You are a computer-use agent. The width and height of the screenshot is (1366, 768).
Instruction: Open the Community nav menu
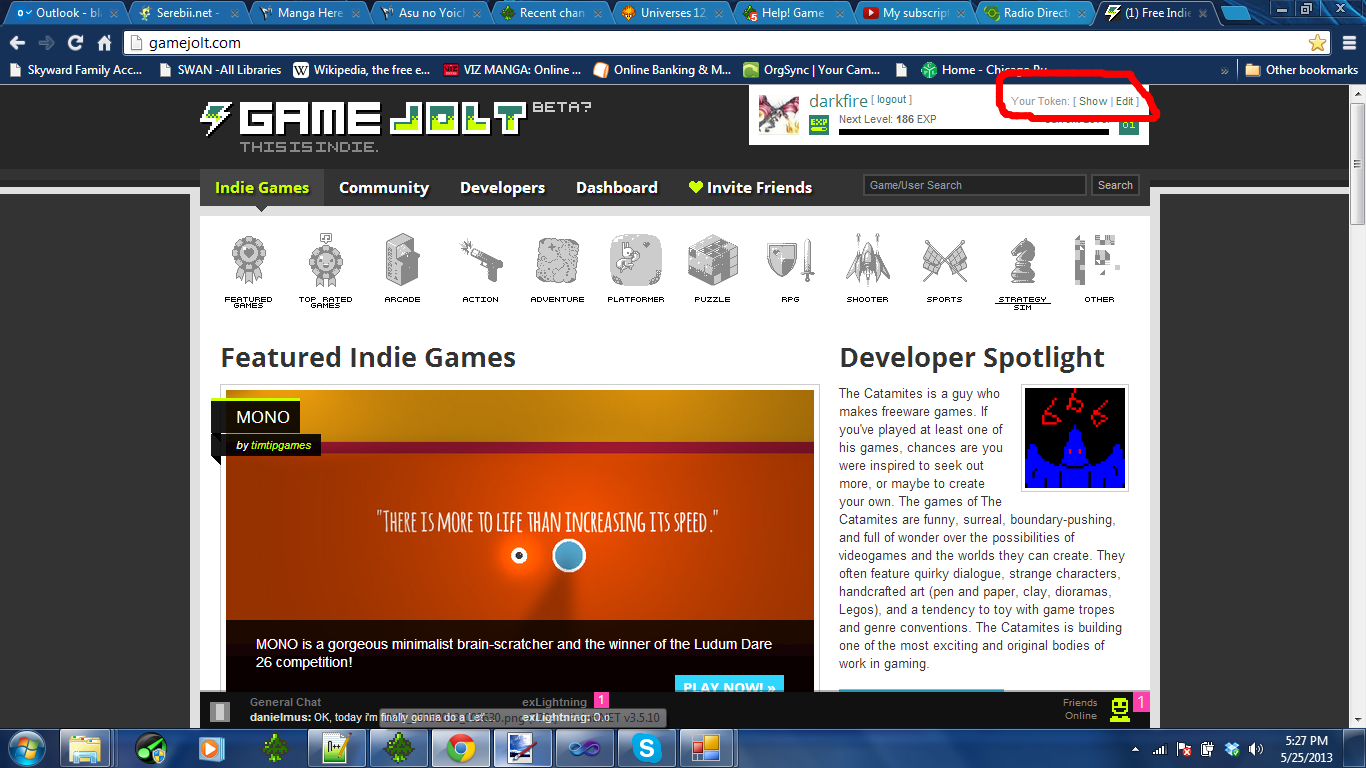(384, 188)
